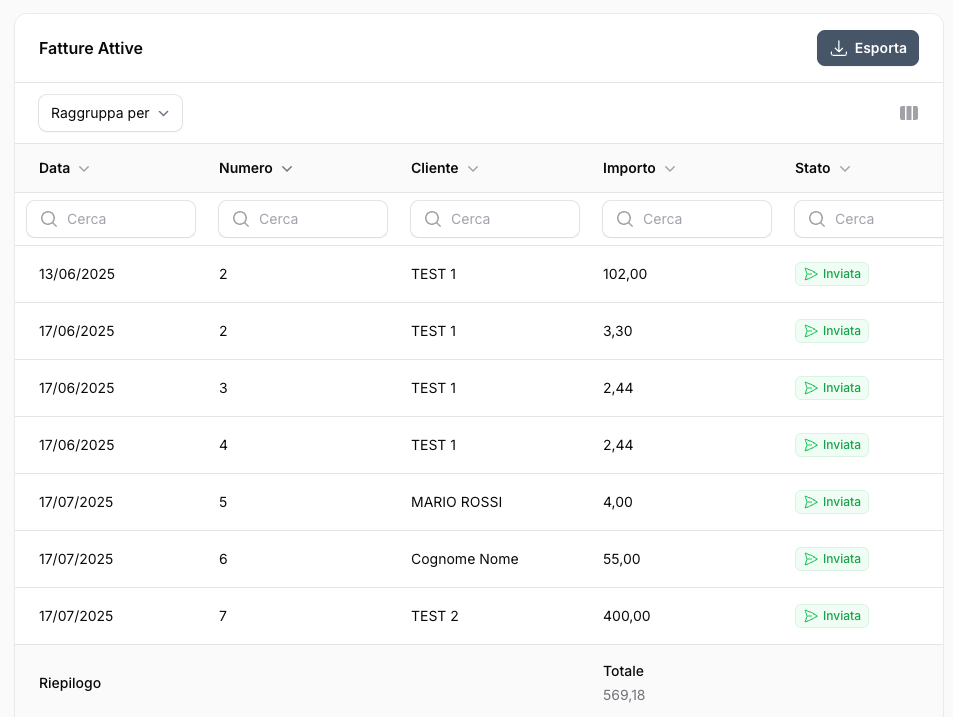
Task: Click the Stato column chevron
Action: pyautogui.click(x=845, y=169)
